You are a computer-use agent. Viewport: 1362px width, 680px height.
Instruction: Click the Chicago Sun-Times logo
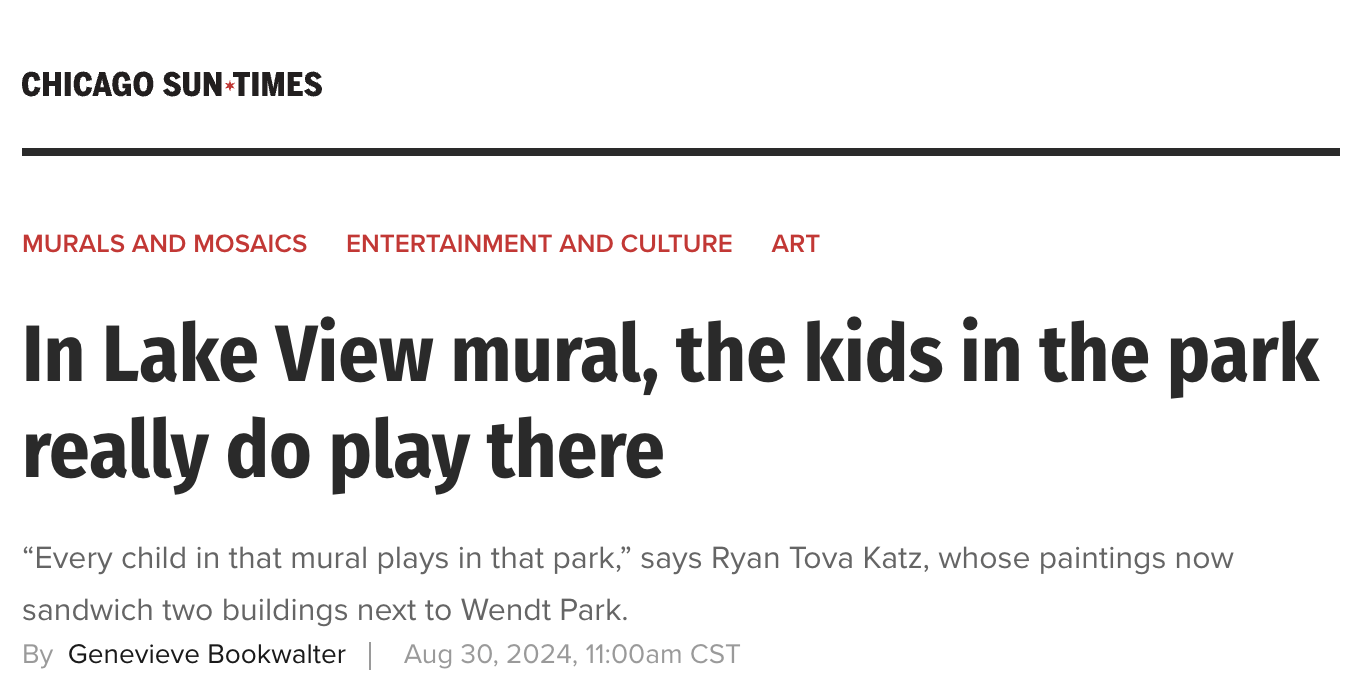coord(172,85)
